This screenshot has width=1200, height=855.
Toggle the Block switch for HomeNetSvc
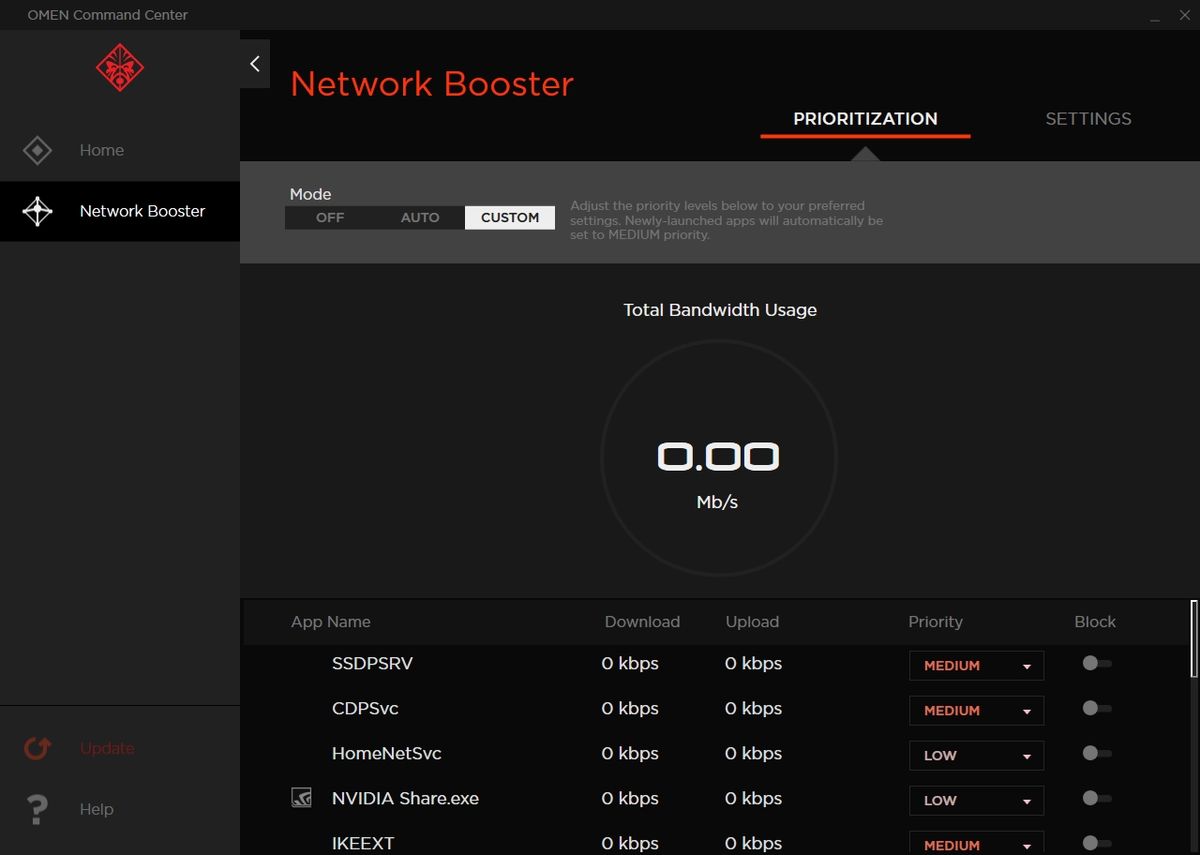(1096, 753)
